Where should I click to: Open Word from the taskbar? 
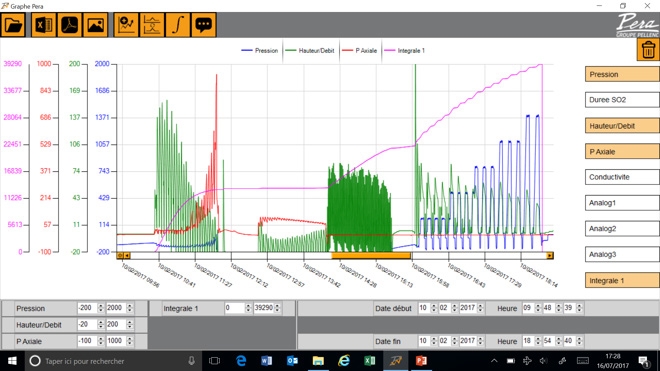click(266, 361)
